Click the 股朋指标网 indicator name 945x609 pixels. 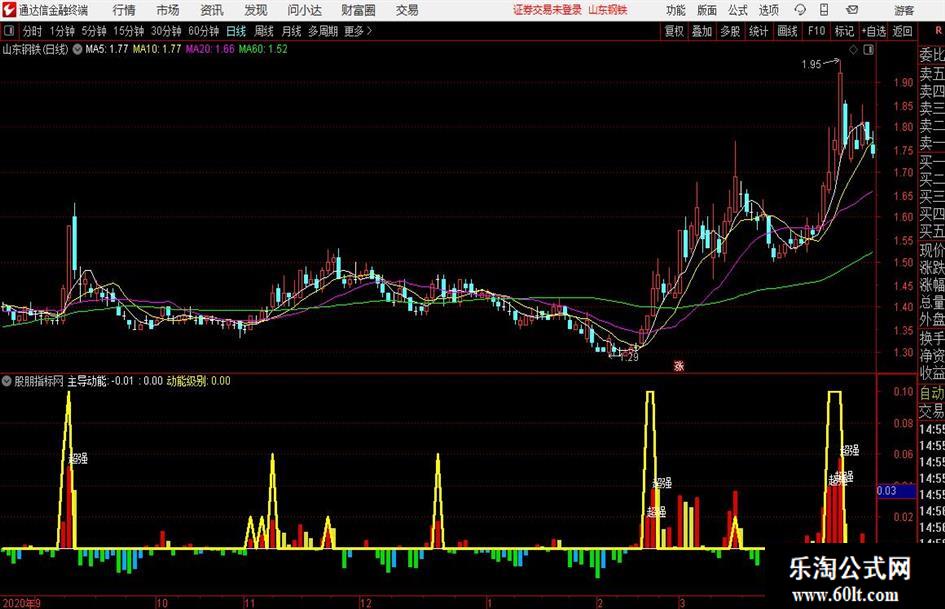[x=39, y=381]
